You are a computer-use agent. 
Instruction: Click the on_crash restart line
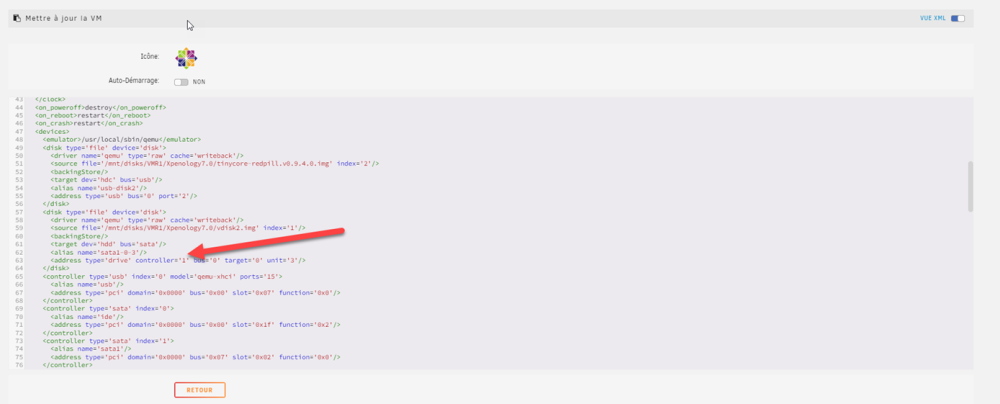(x=89, y=123)
